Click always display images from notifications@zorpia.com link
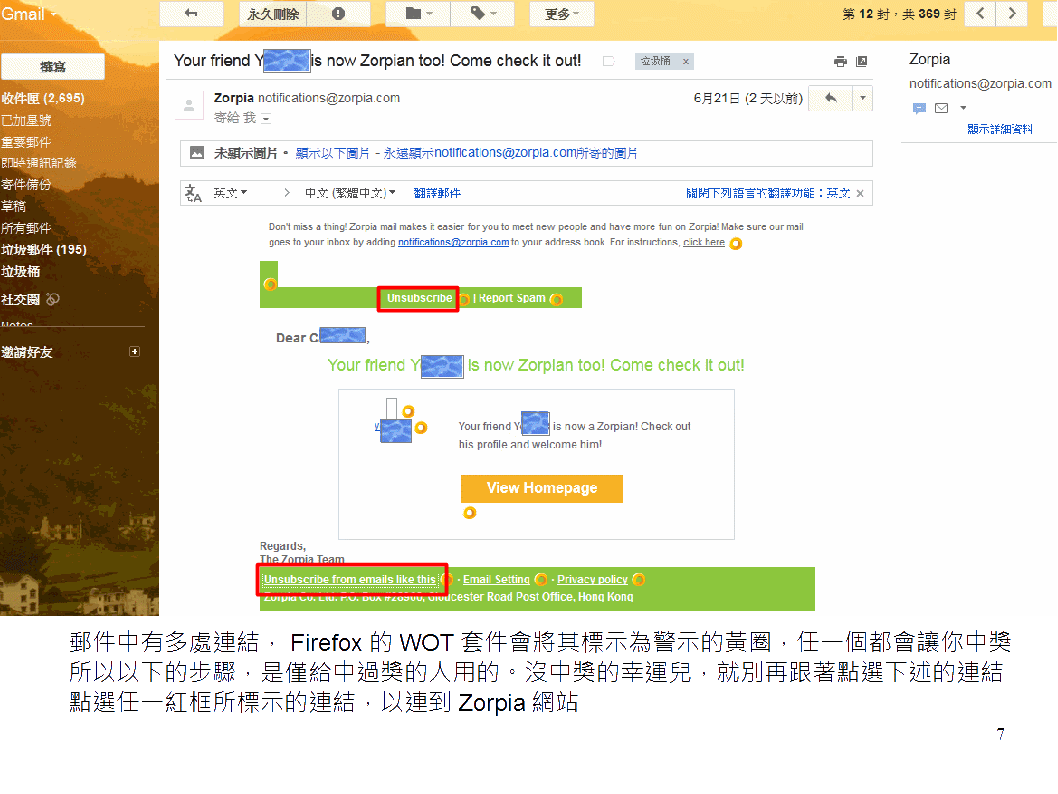This screenshot has height=794, width=1058. point(510,154)
